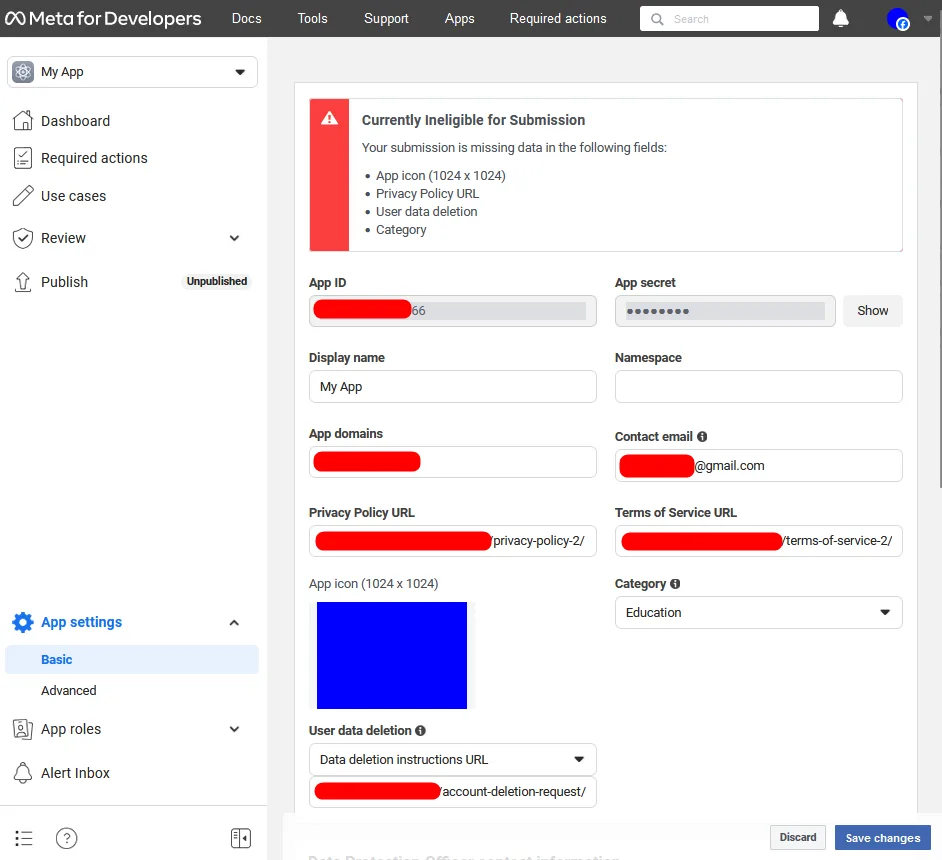Go to the Publish section
Viewport: 942px width, 860px height.
(64, 281)
